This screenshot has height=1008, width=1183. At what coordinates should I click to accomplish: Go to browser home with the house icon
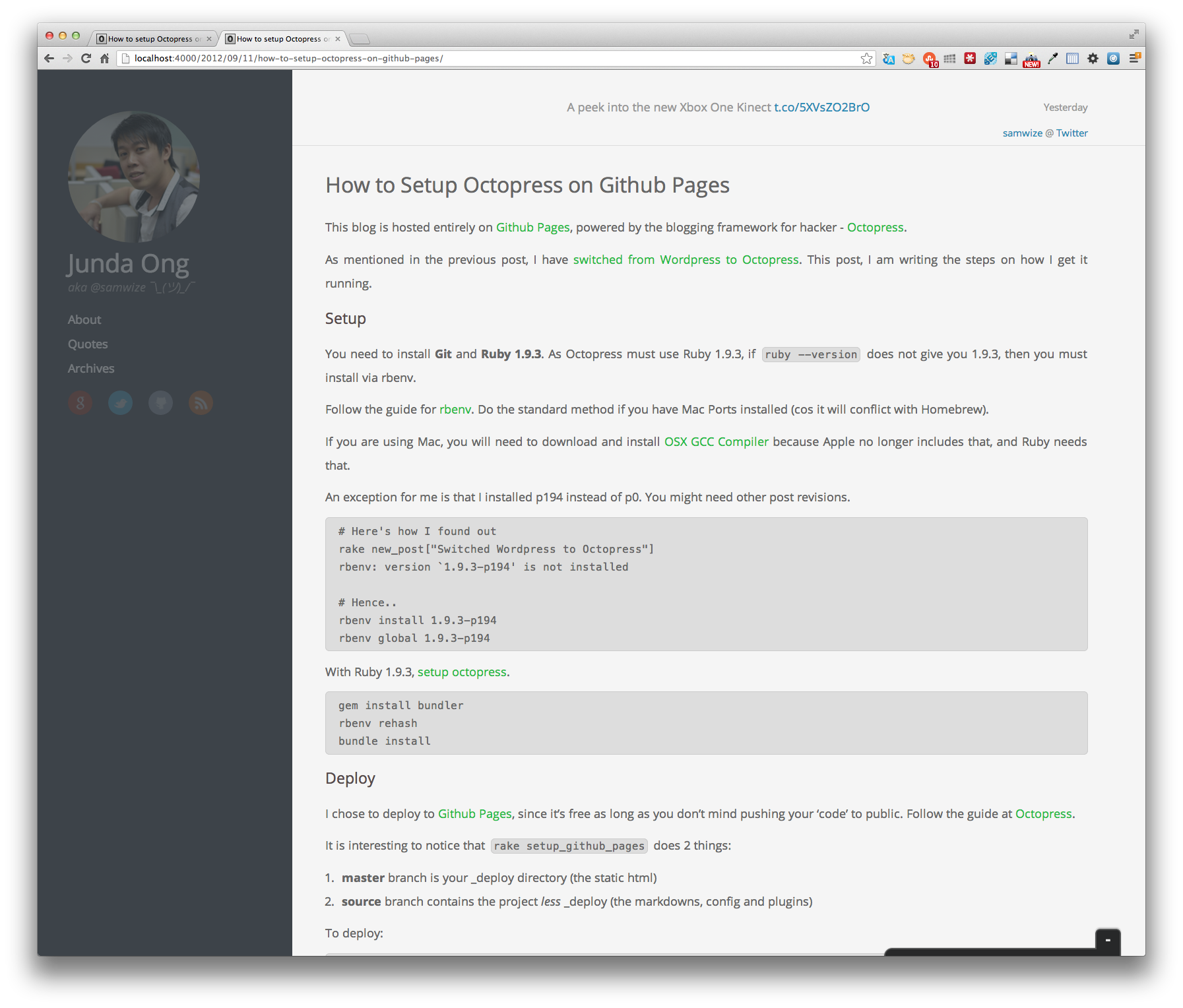104,59
